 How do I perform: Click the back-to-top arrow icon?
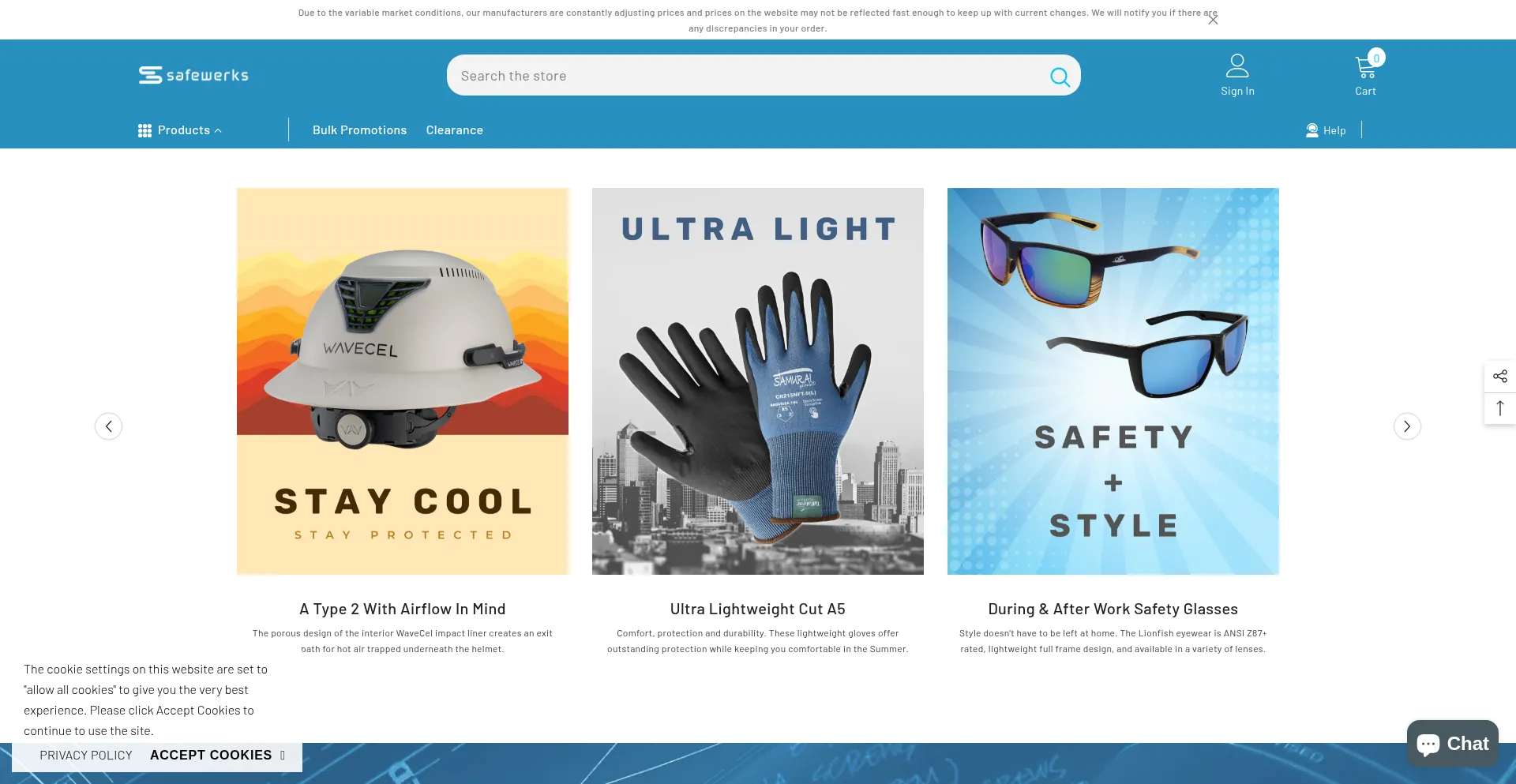(1499, 408)
